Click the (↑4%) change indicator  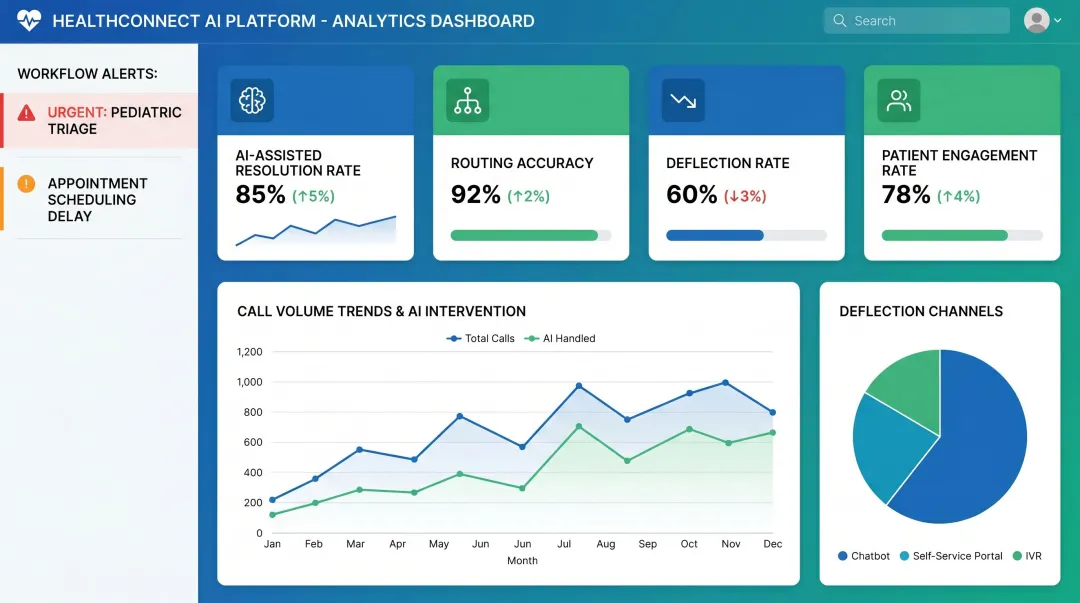click(959, 196)
